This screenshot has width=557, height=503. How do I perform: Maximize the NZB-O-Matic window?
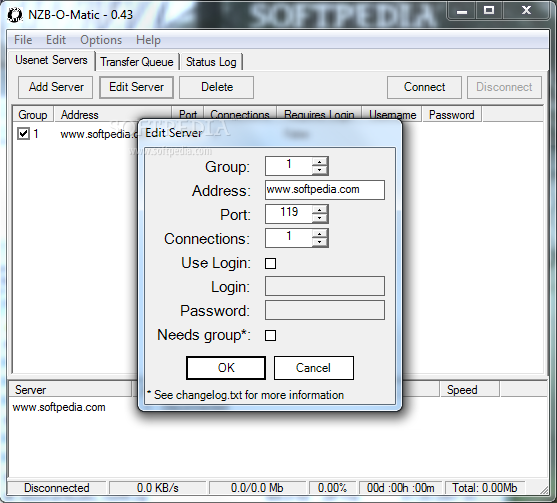[x=489, y=11]
